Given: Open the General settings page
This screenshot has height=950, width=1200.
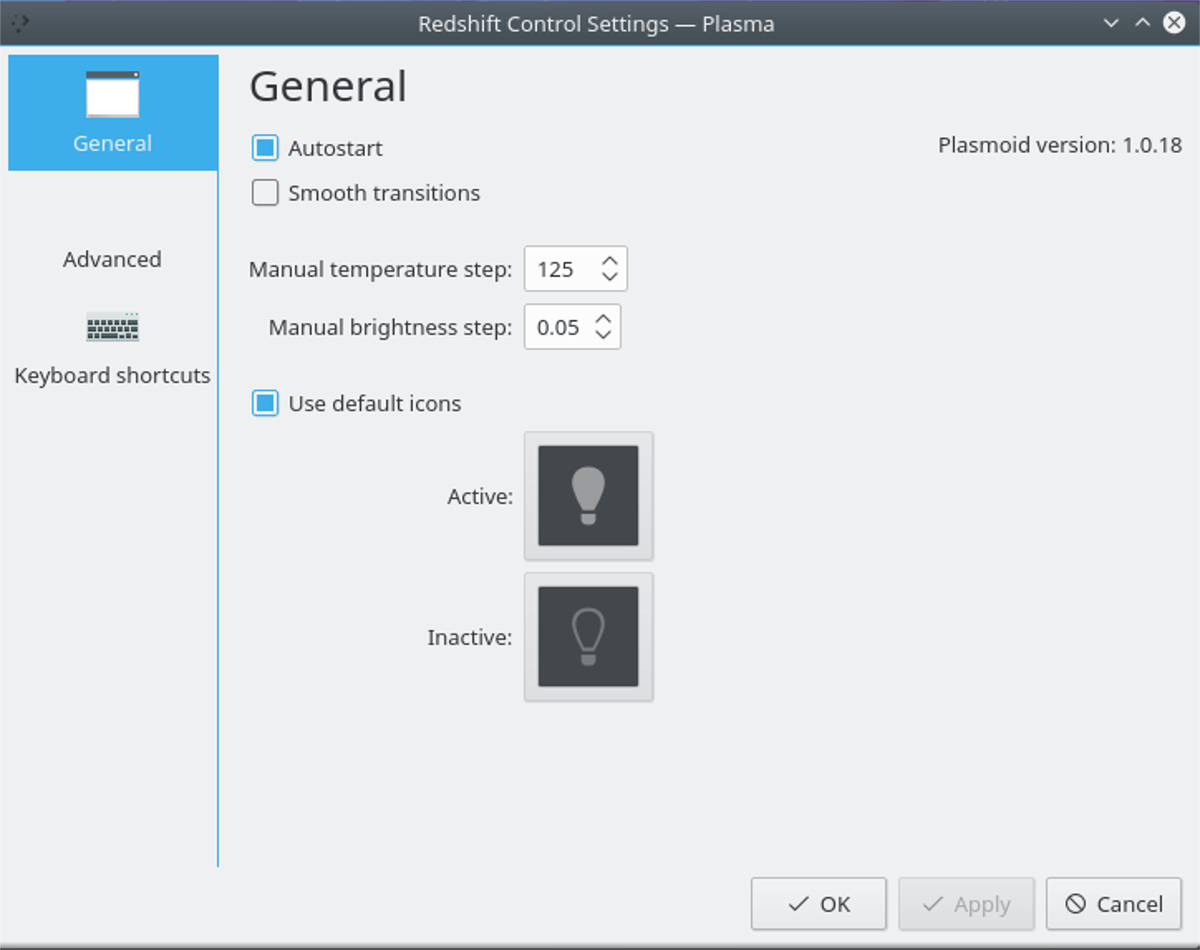Looking at the screenshot, I should tap(113, 113).
